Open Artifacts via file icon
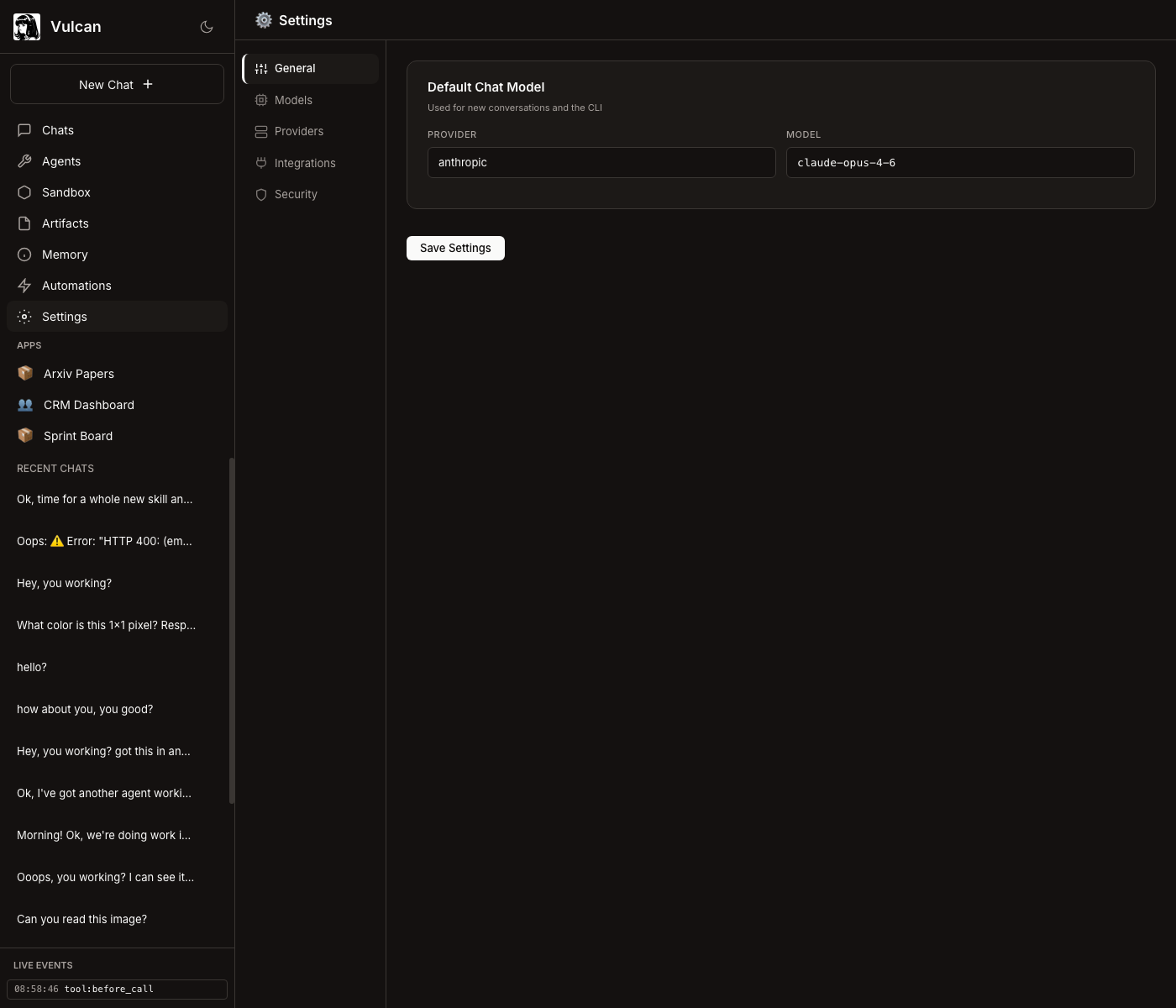 click(x=24, y=223)
